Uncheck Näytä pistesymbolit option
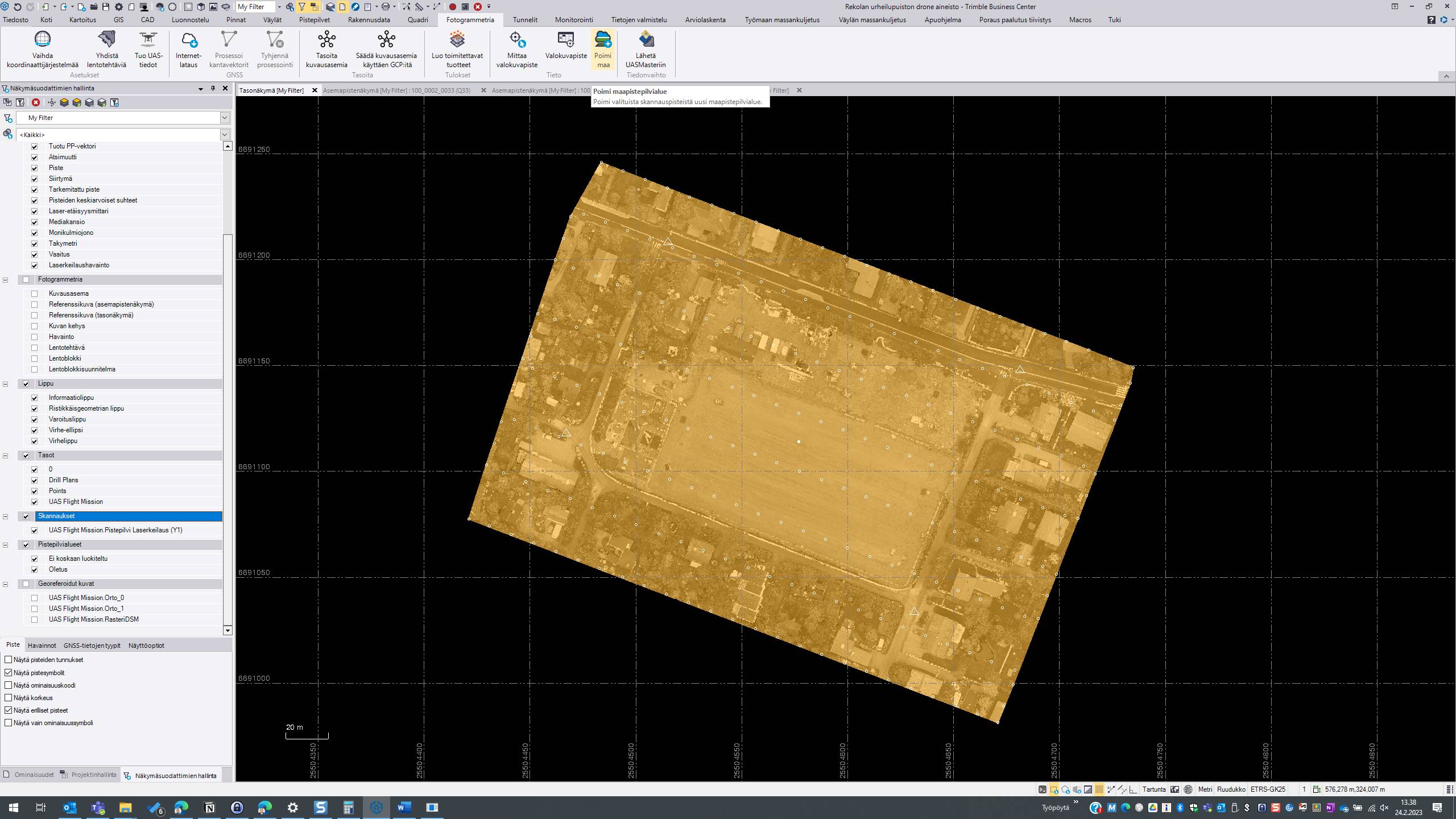The image size is (1456, 819). 8,673
